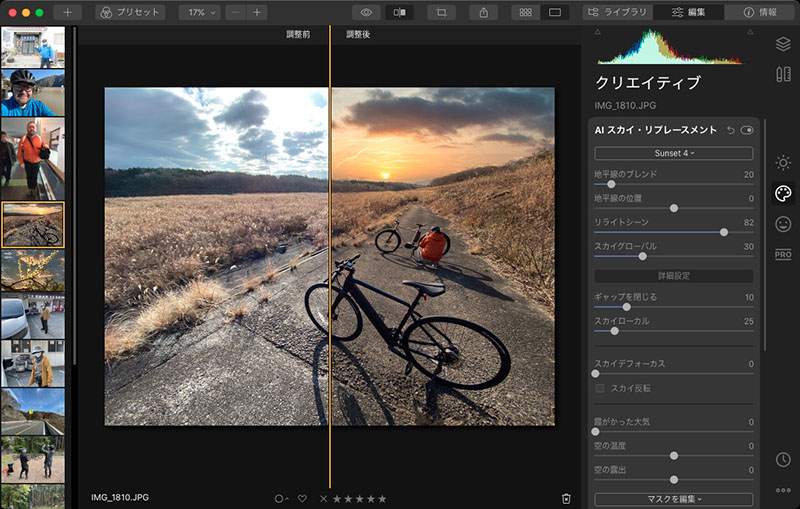Zoom out with the minus button
Screen dimensions: 800x509
236,12
